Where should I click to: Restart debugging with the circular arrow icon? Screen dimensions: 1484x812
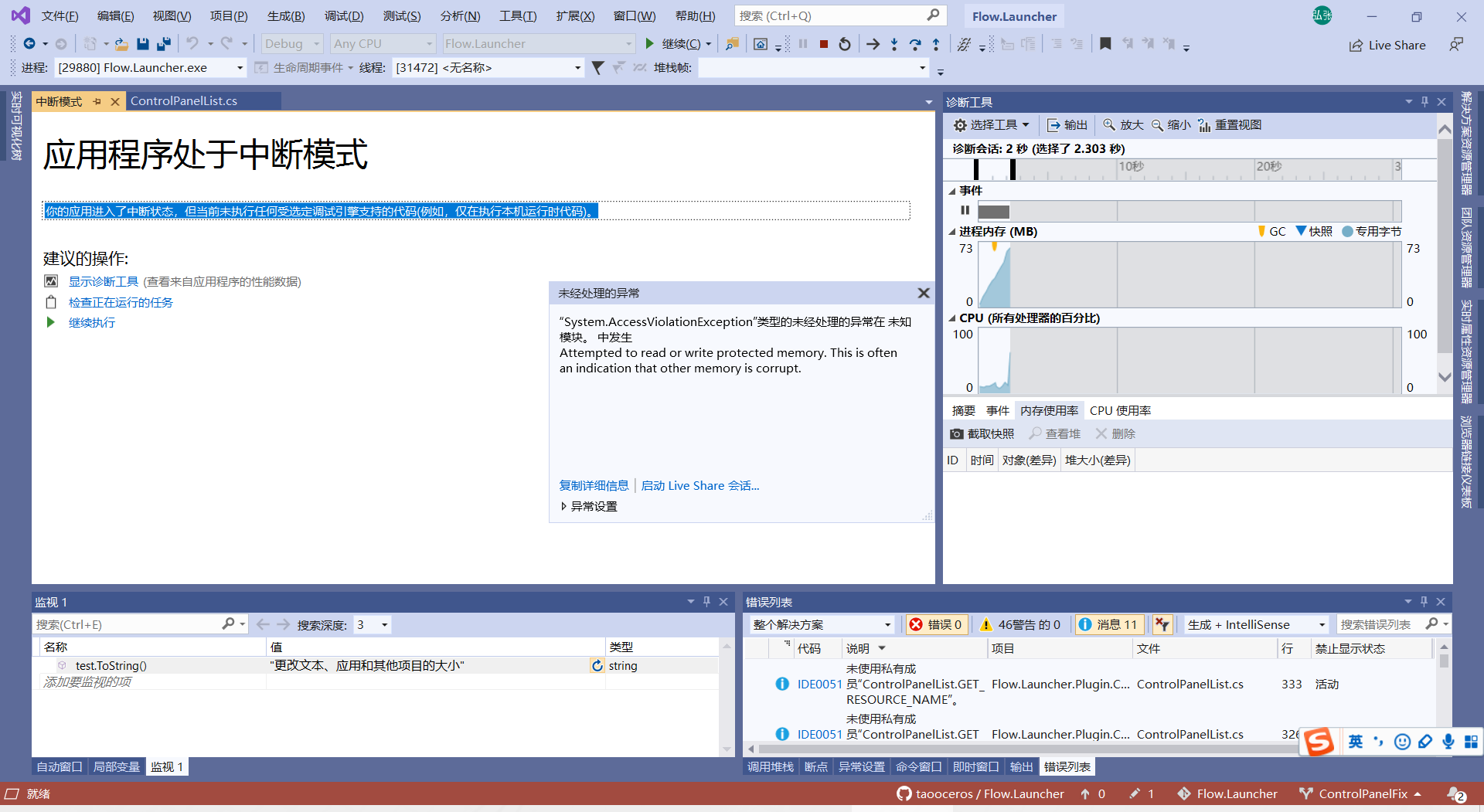pos(844,44)
